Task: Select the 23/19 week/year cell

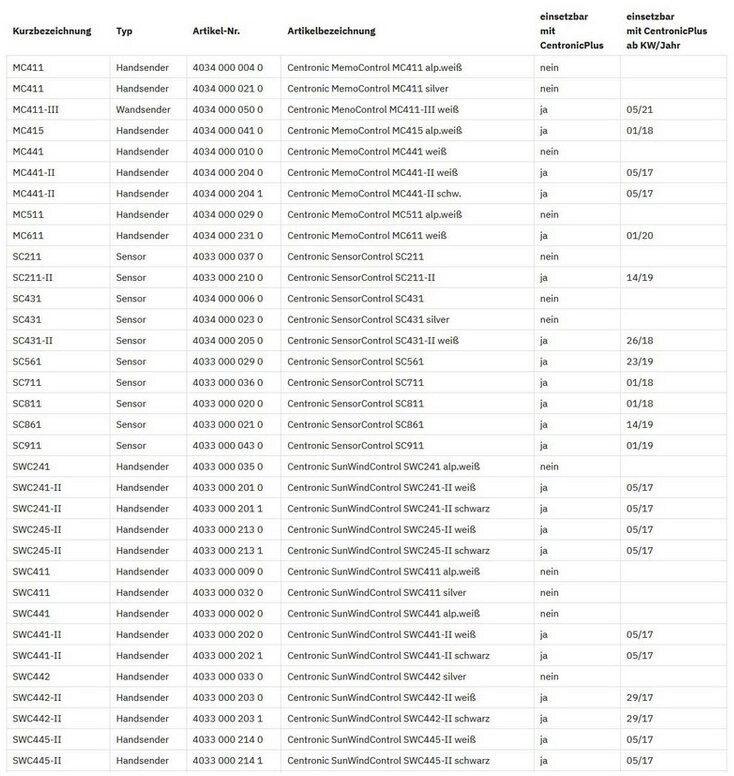Action: coord(639,361)
